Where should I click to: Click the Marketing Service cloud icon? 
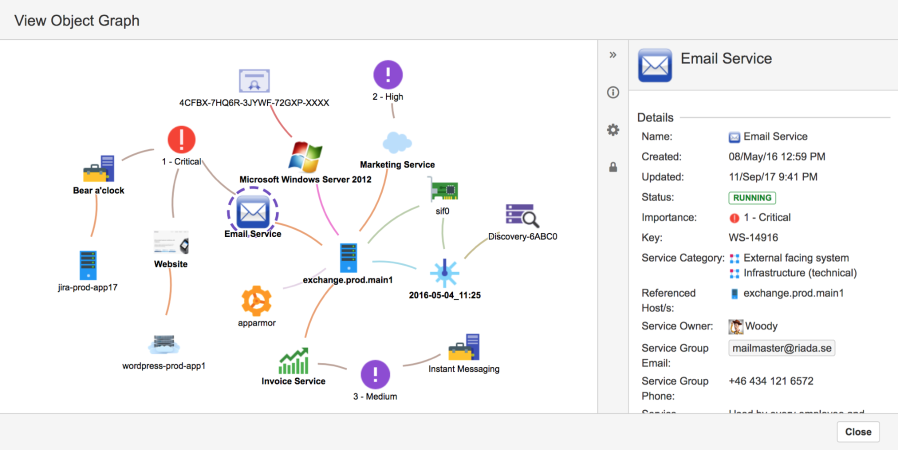pos(397,143)
